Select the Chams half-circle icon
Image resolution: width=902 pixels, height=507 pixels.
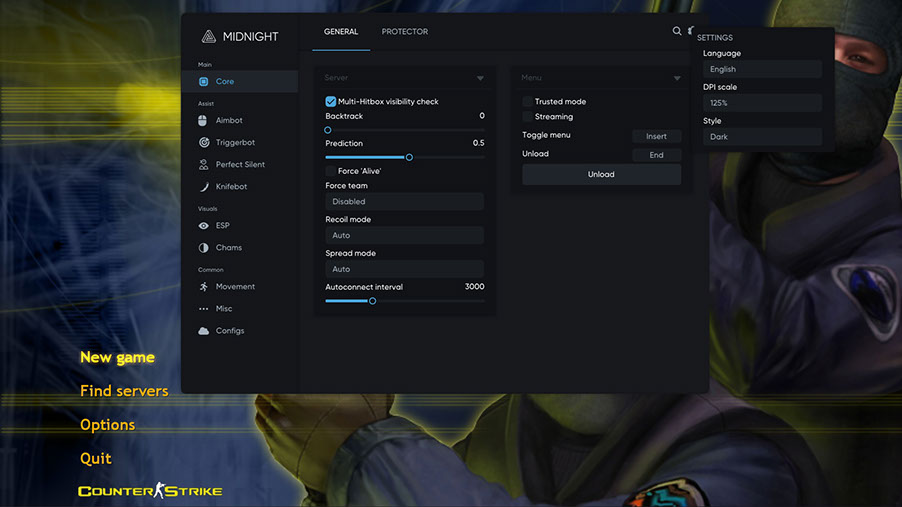click(204, 248)
